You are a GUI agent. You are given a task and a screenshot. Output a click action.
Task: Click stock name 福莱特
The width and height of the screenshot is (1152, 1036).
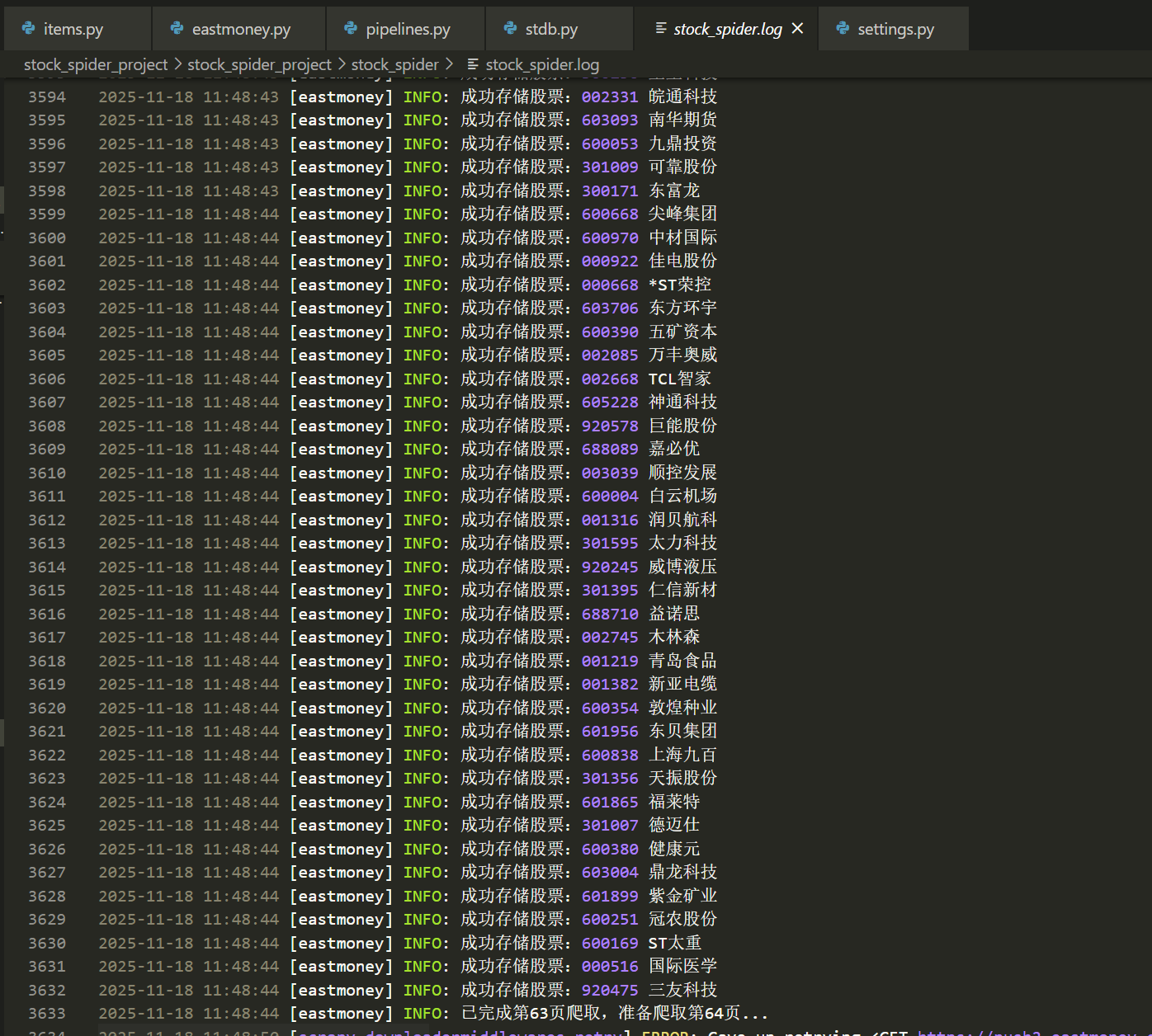674,803
